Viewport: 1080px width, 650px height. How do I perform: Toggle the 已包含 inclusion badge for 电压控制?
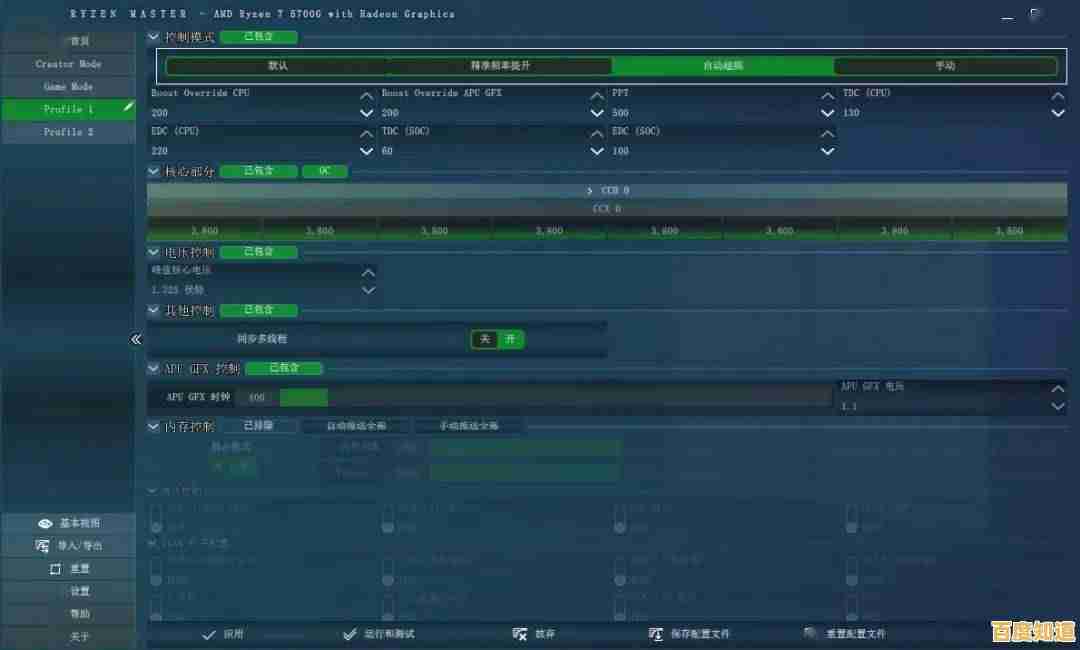(258, 252)
